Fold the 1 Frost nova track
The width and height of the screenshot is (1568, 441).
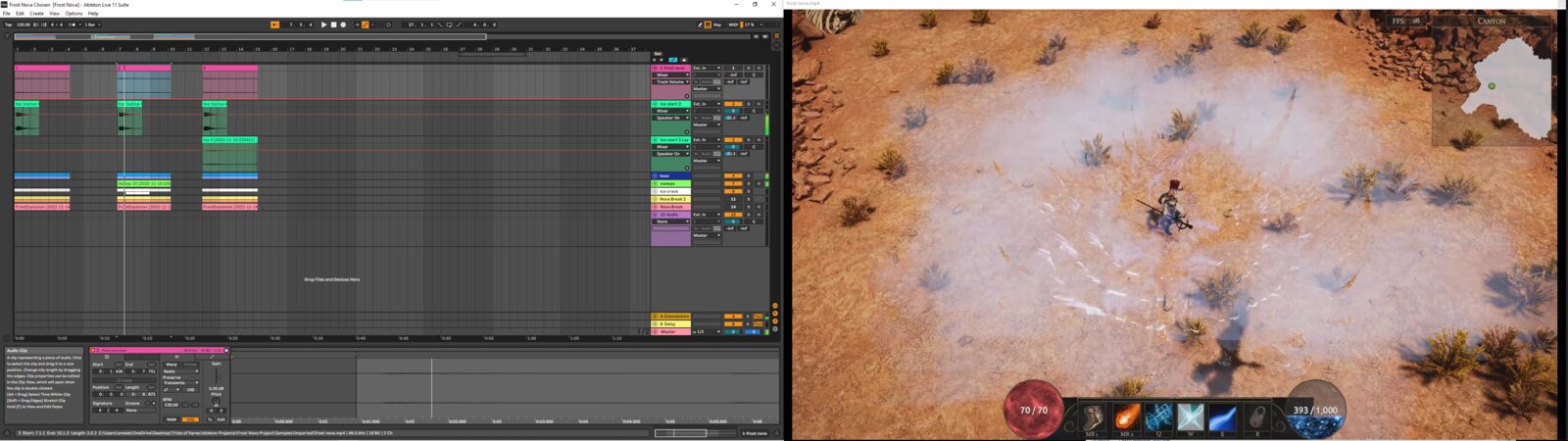[x=655, y=68]
